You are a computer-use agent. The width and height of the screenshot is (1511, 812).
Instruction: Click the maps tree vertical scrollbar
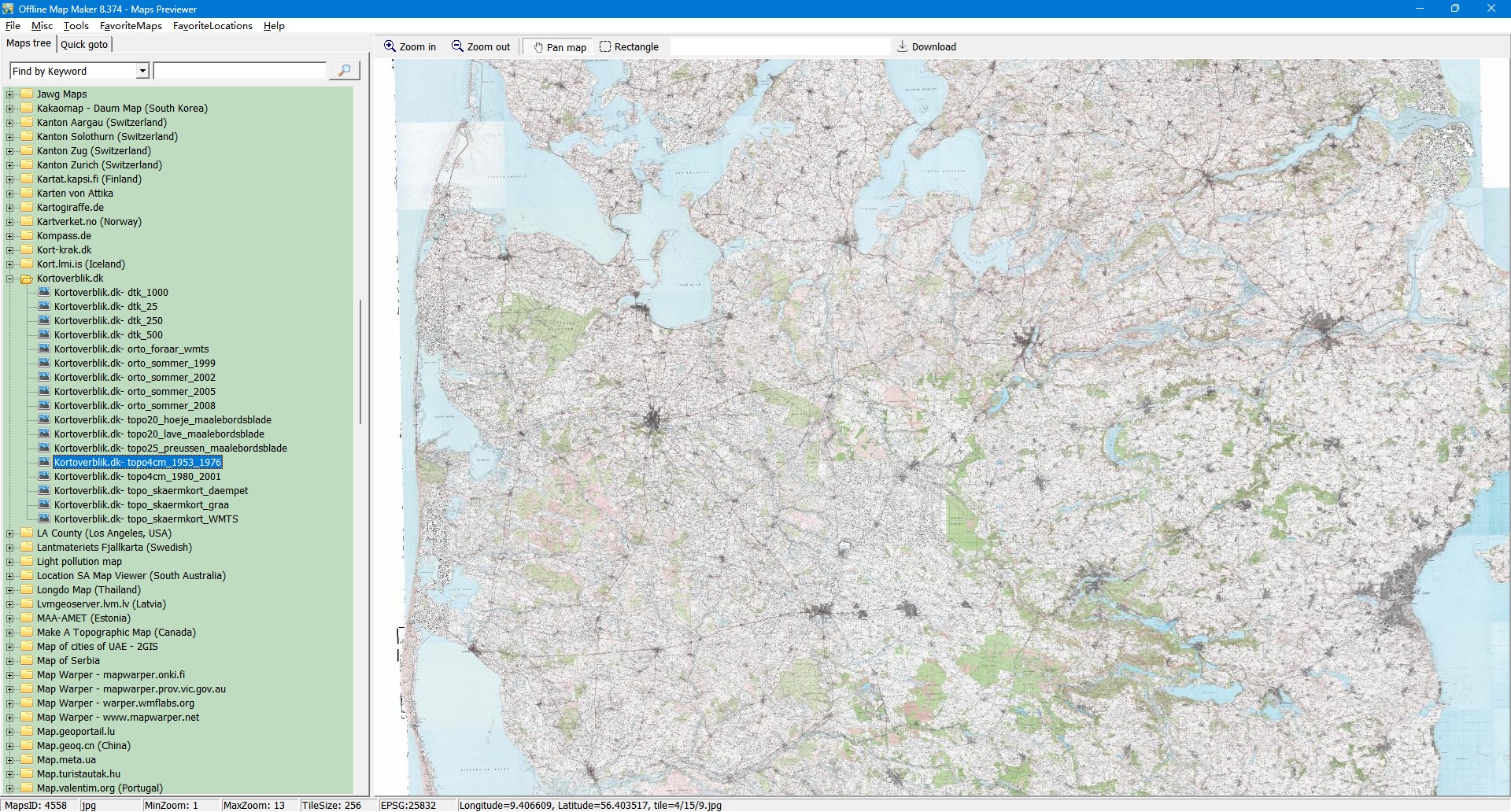pyautogui.click(x=360, y=362)
